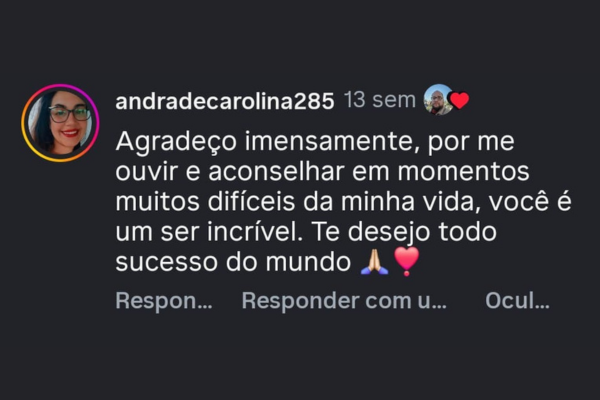This screenshot has height=400, width=600.
Task: Click the red heart like badge
Action: click(x=459, y=101)
